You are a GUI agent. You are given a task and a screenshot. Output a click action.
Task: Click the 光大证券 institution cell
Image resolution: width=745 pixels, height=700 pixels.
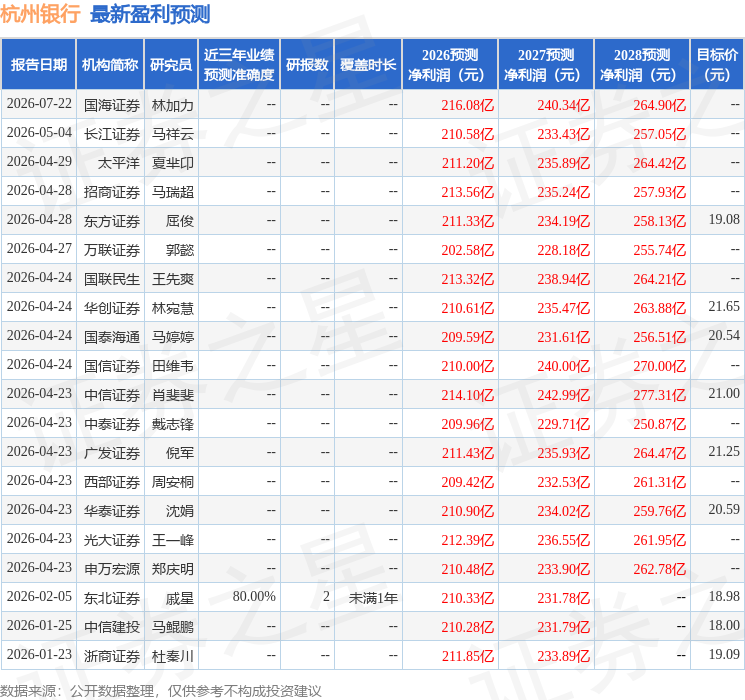pos(112,540)
